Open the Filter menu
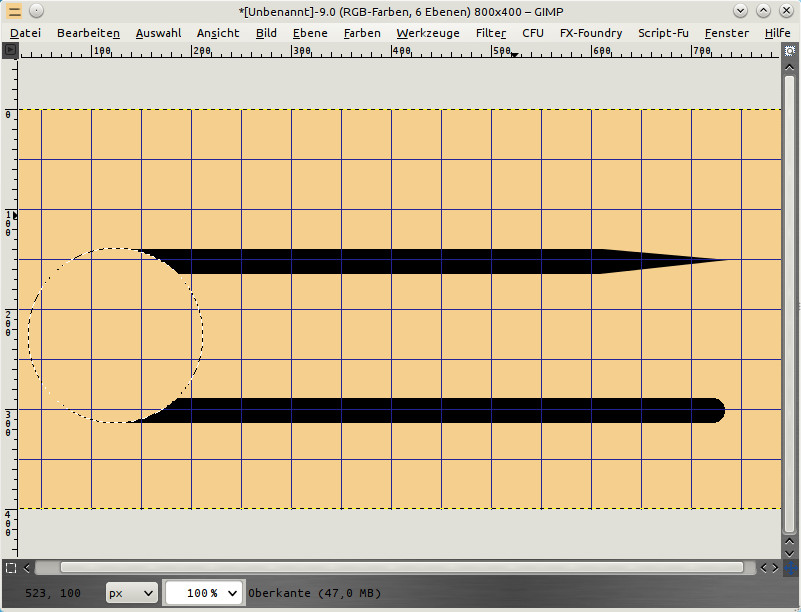The width and height of the screenshot is (801, 612). point(490,33)
